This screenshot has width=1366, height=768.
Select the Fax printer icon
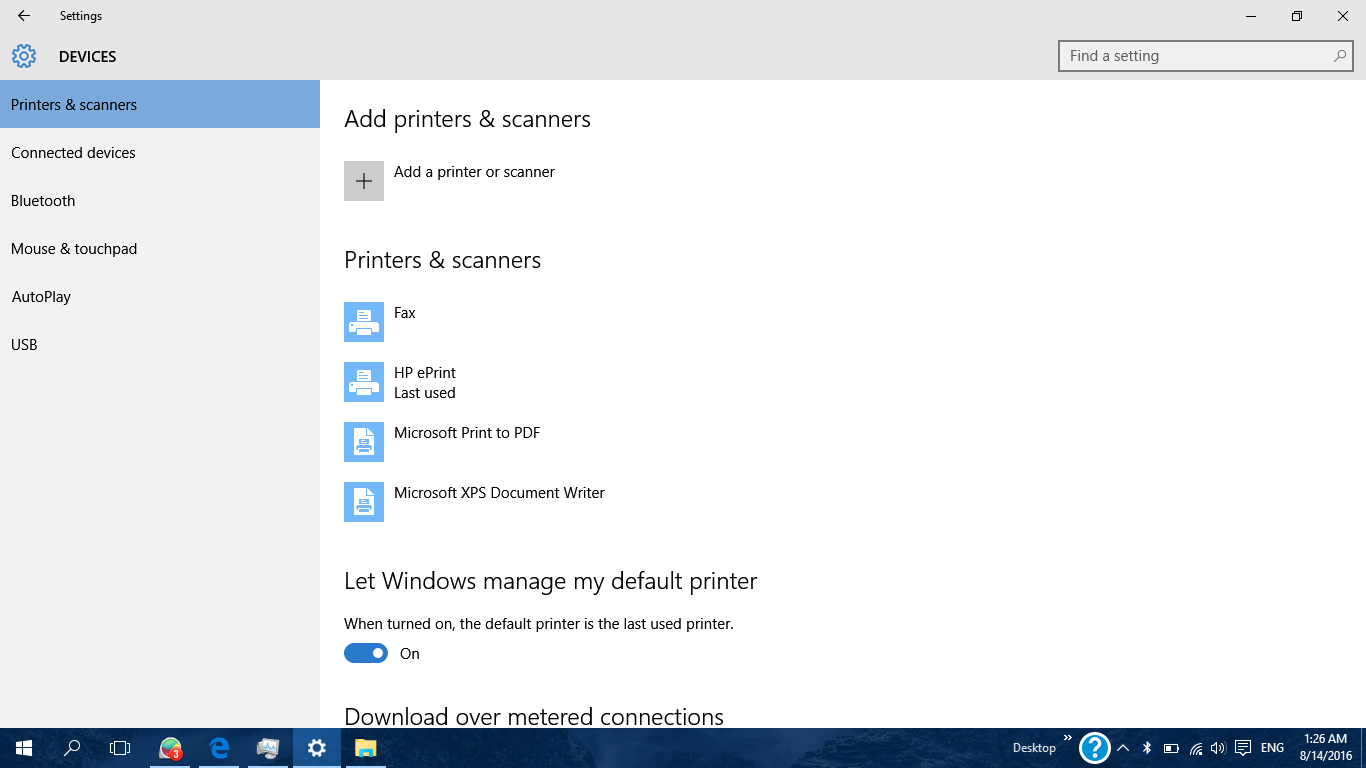point(364,322)
